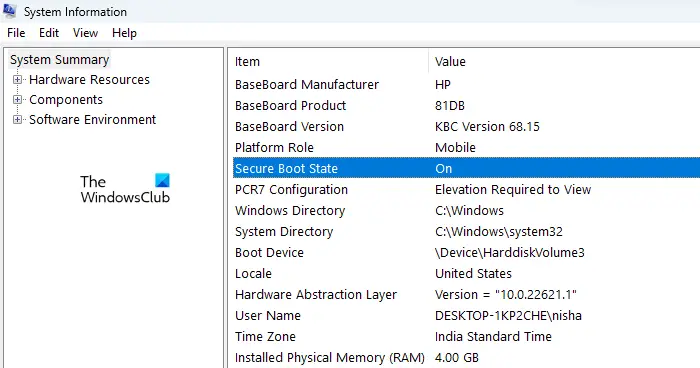The height and width of the screenshot is (368, 700).
Task: Click the value 4.00 GB
Action: pos(457,358)
